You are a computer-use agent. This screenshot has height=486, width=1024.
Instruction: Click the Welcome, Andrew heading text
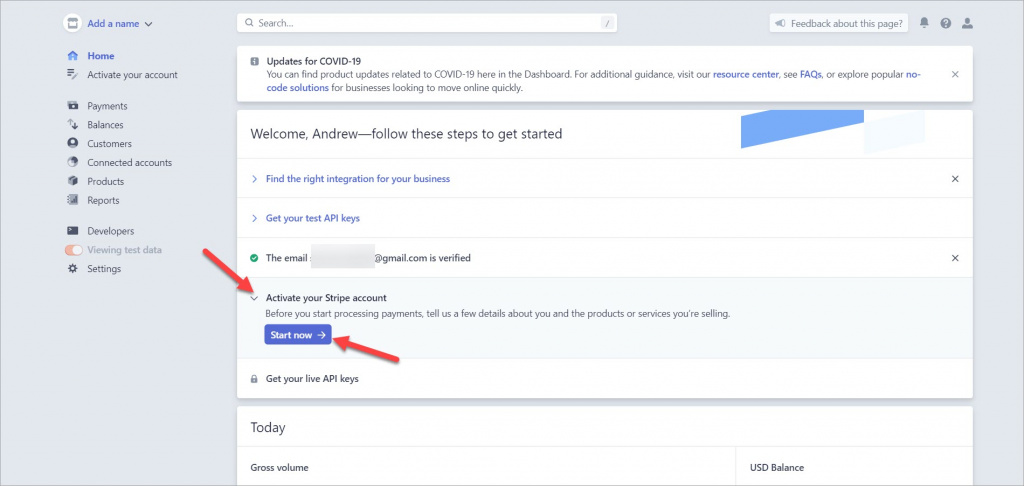coord(406,135)
